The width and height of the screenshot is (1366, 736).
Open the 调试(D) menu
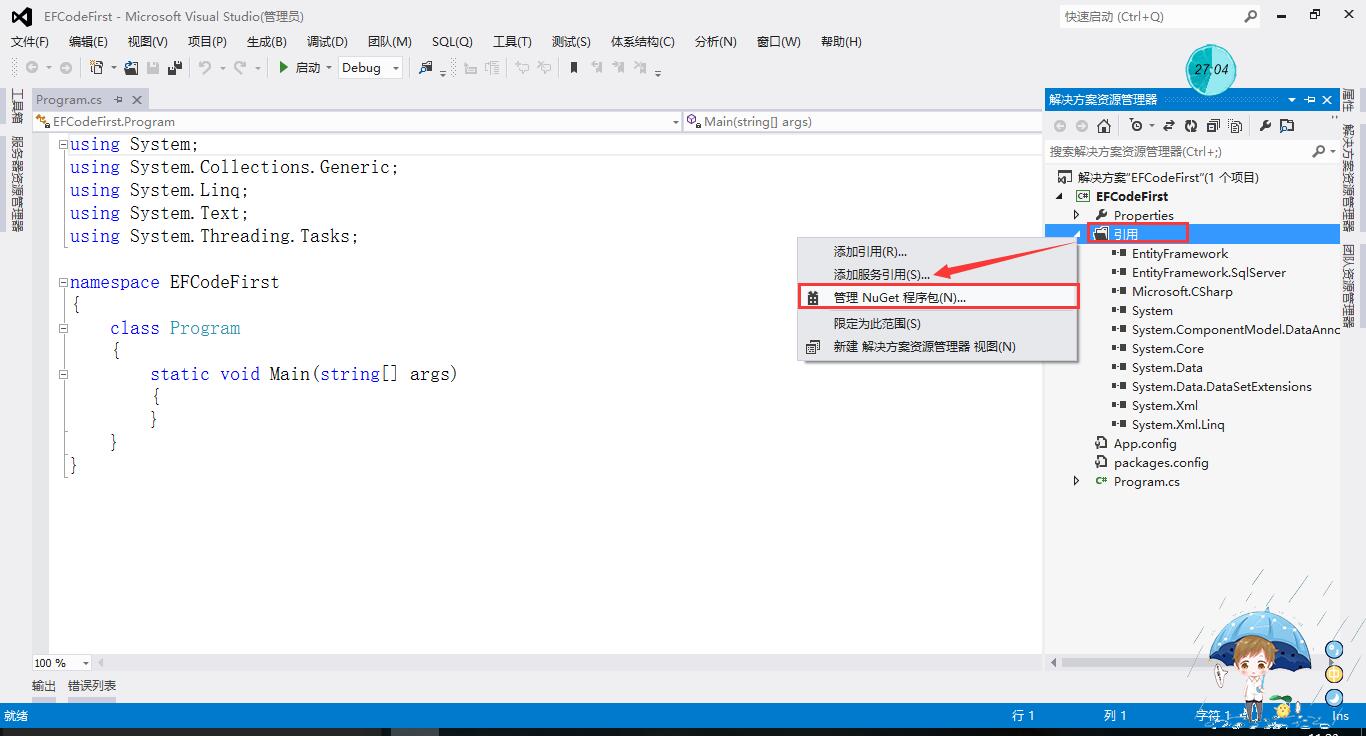point(327,41)
